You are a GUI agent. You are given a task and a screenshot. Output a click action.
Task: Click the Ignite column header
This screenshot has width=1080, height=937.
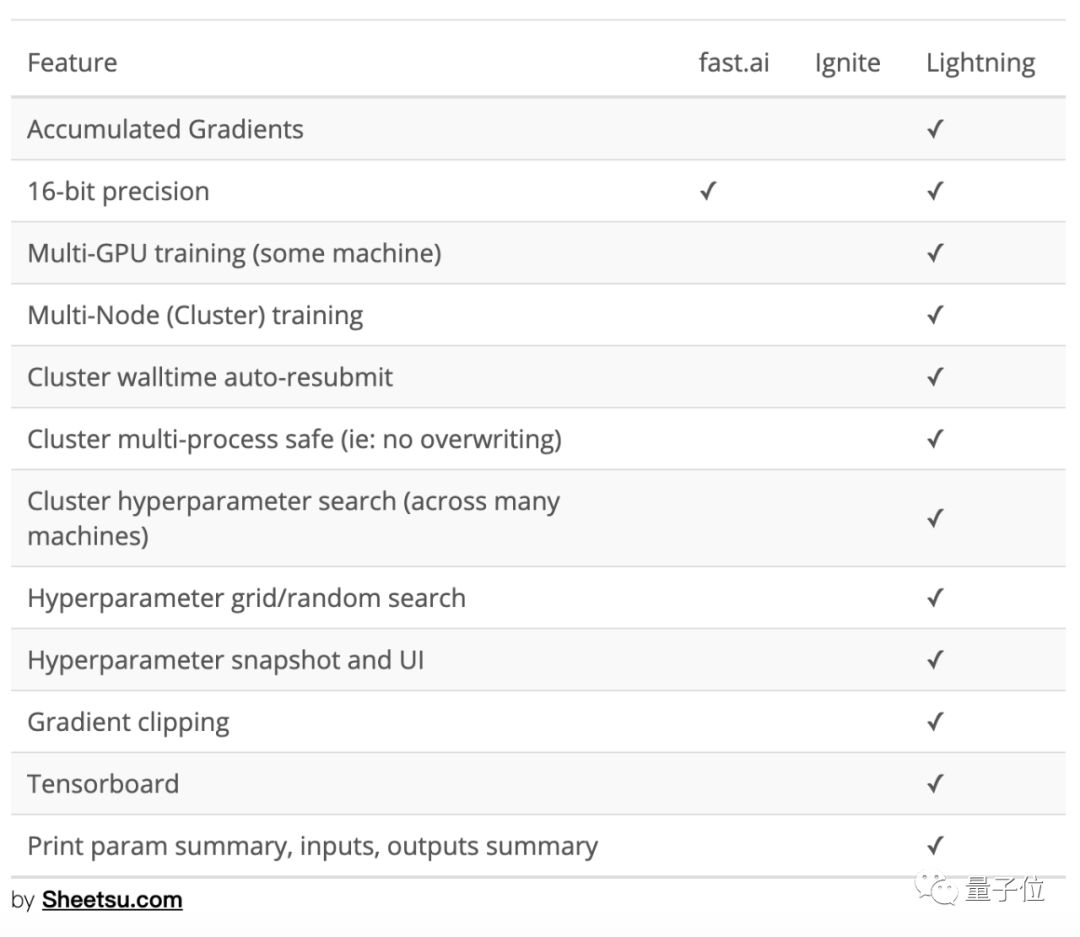pyautogui.click(x=847, y=63)
